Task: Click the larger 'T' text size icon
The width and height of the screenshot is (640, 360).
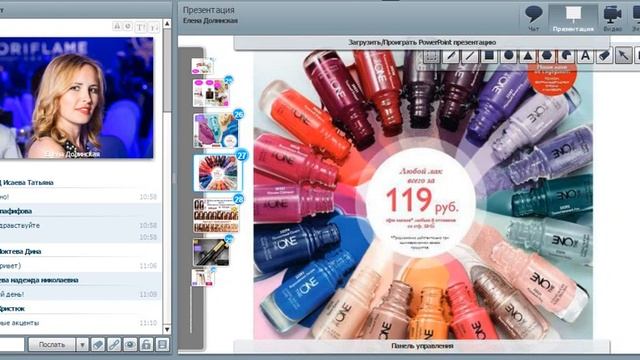Action: pyautogui.click(x=141, y=27)
